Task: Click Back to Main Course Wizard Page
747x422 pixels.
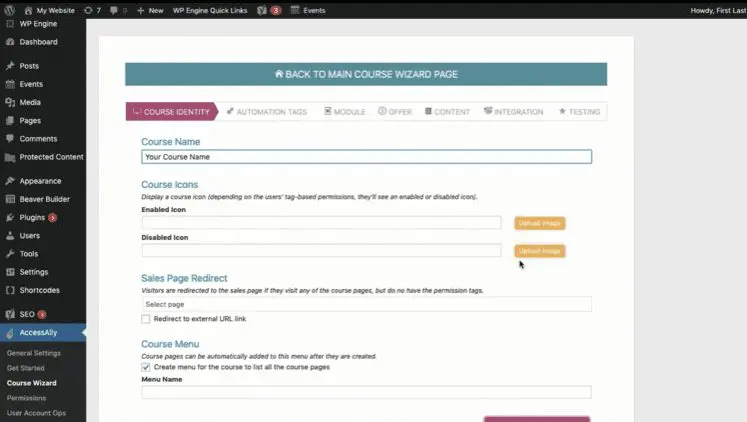Action: 366,74
